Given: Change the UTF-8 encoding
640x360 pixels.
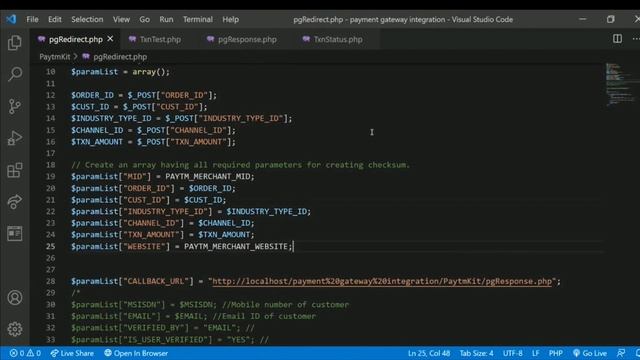Looking at the screenshot, I should point(512,353).
